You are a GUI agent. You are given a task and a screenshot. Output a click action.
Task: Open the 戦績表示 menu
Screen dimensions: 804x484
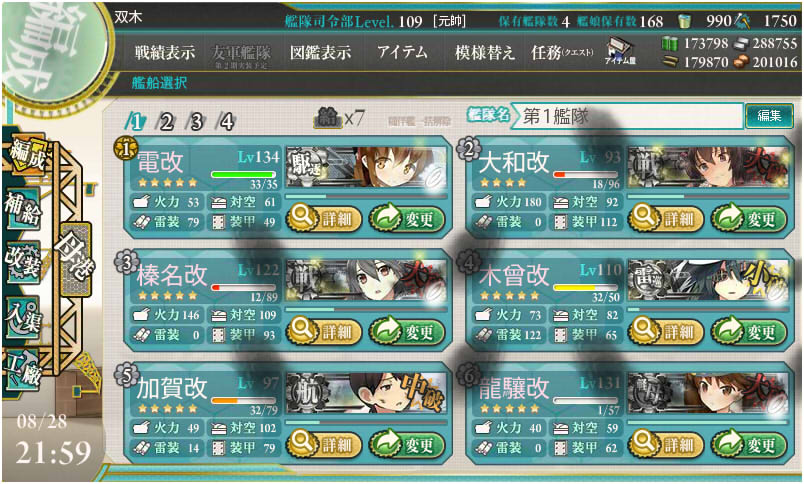[x=165, y=52]
